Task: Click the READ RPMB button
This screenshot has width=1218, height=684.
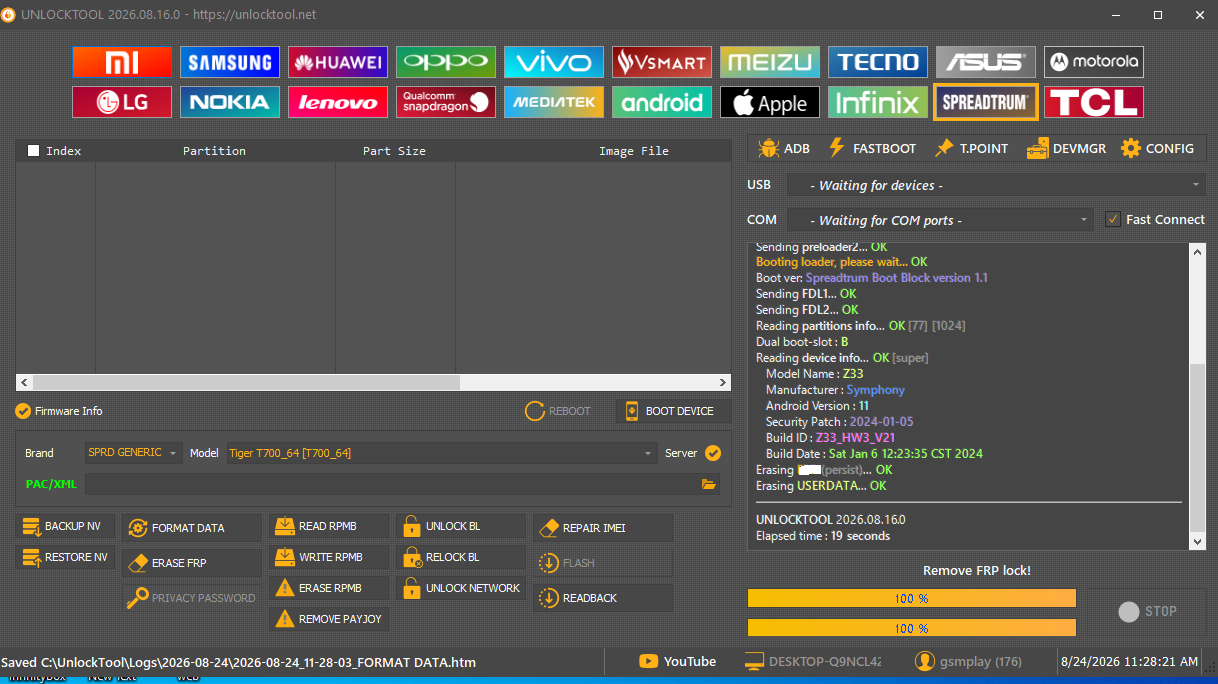Action: [329, 526]
